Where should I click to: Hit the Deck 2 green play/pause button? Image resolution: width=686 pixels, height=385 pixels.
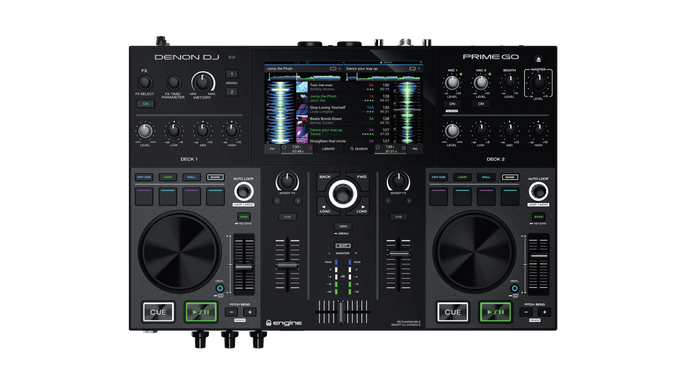pyautogui.click(x=495, y=312)
